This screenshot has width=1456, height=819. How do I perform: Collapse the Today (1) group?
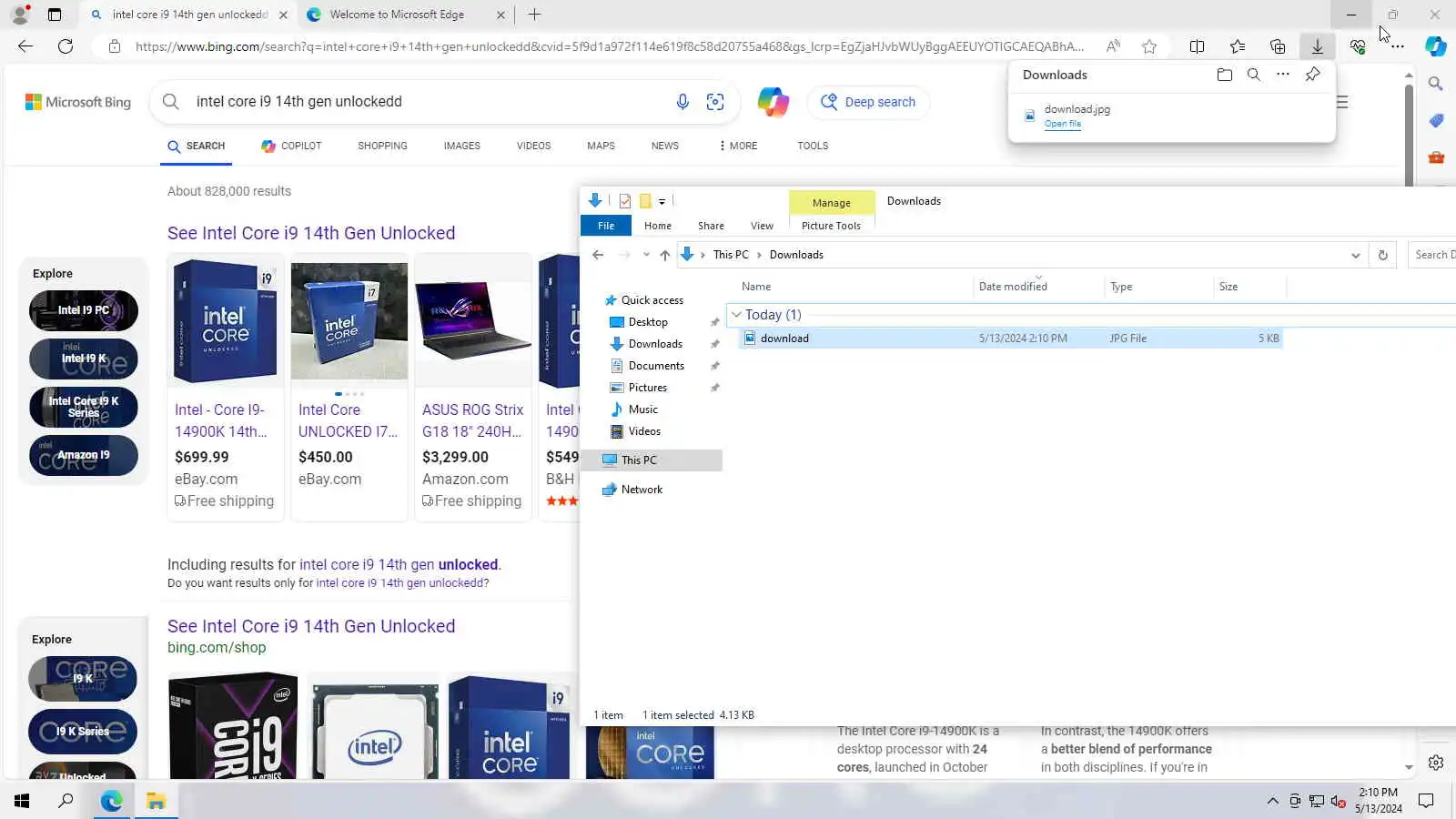737,315
